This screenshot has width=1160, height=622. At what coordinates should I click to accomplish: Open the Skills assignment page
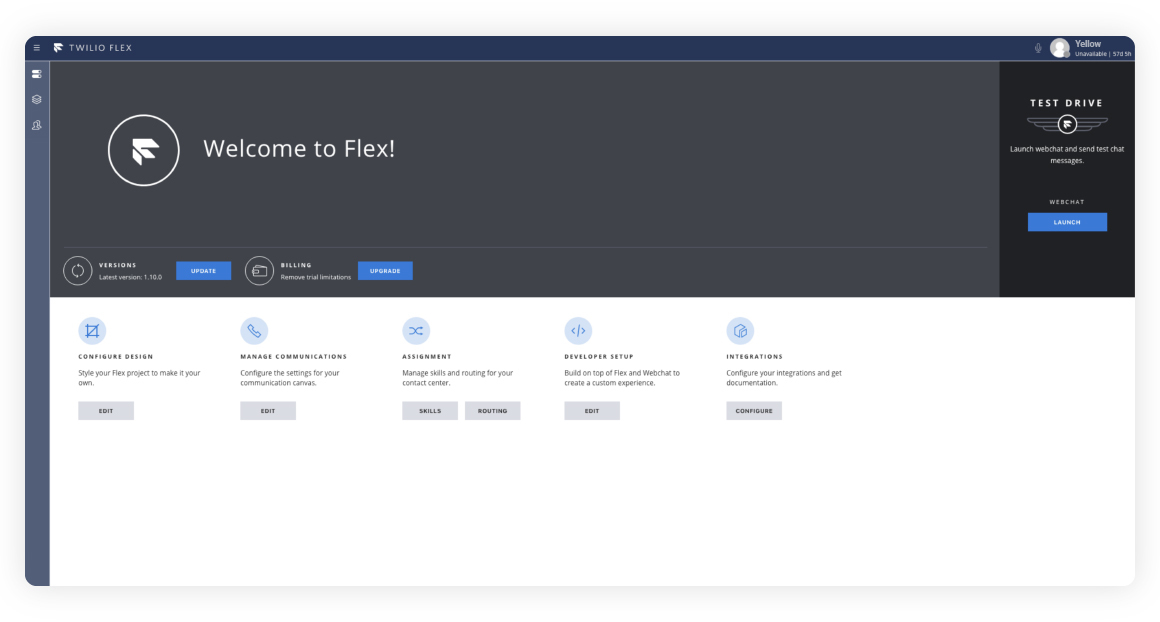(430, 410)
